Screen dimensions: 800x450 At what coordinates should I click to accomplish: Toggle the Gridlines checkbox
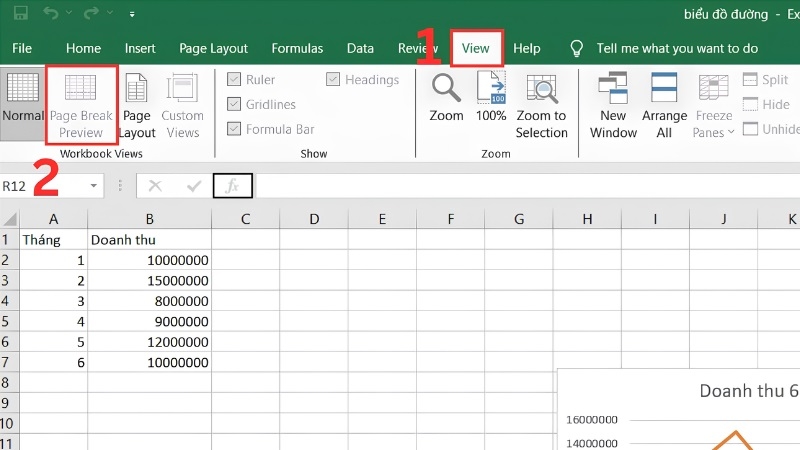click(x=234, y=104)
